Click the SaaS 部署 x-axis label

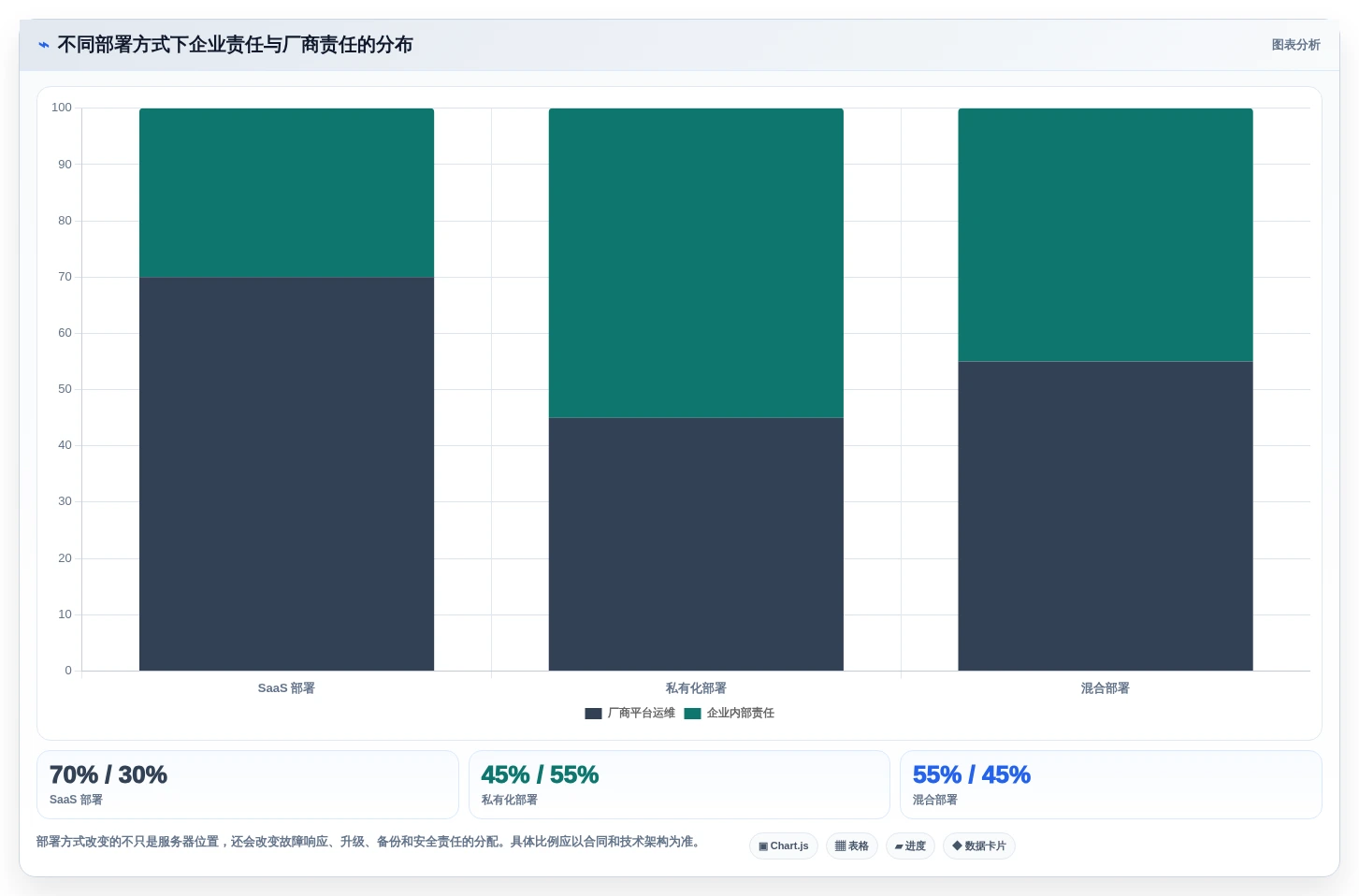(286, 688)
